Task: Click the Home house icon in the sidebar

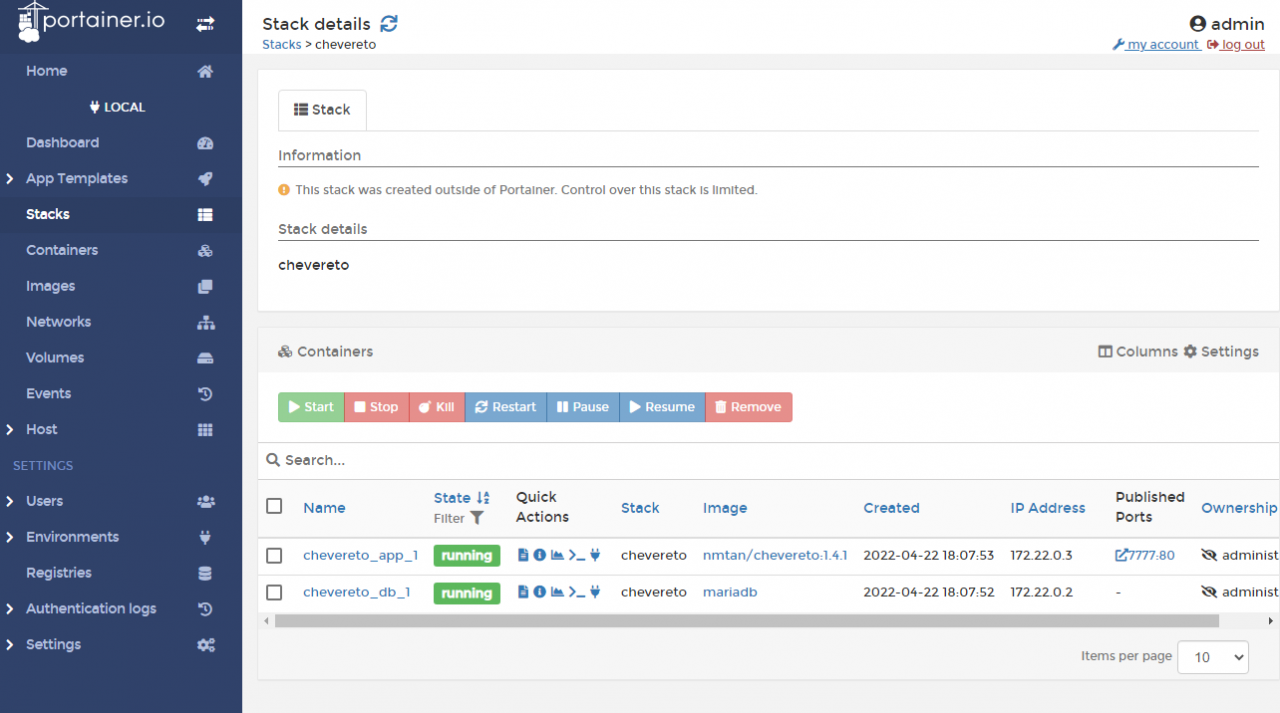Action: [x=205, y=71]
